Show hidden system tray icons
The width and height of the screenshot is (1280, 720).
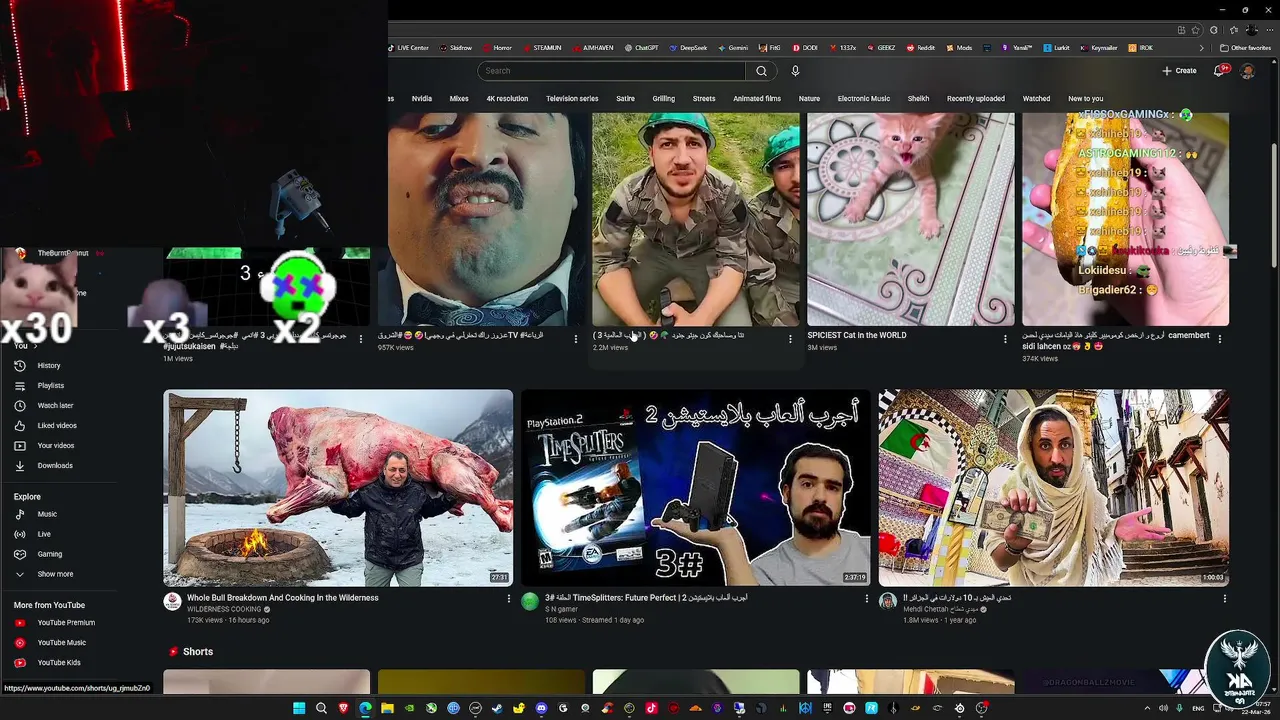coord(1147,708)
